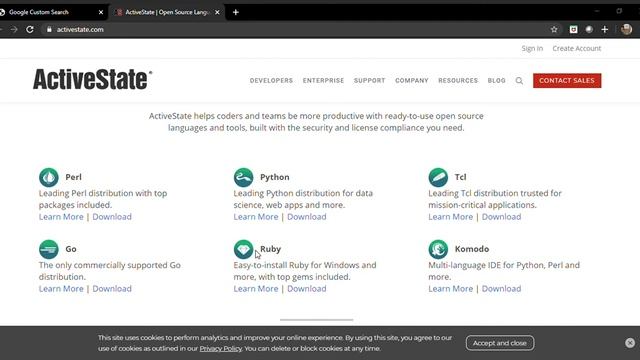This screenshot has width=640, height=360.
Task: Download the Go distribution
Action: point(112,289)
